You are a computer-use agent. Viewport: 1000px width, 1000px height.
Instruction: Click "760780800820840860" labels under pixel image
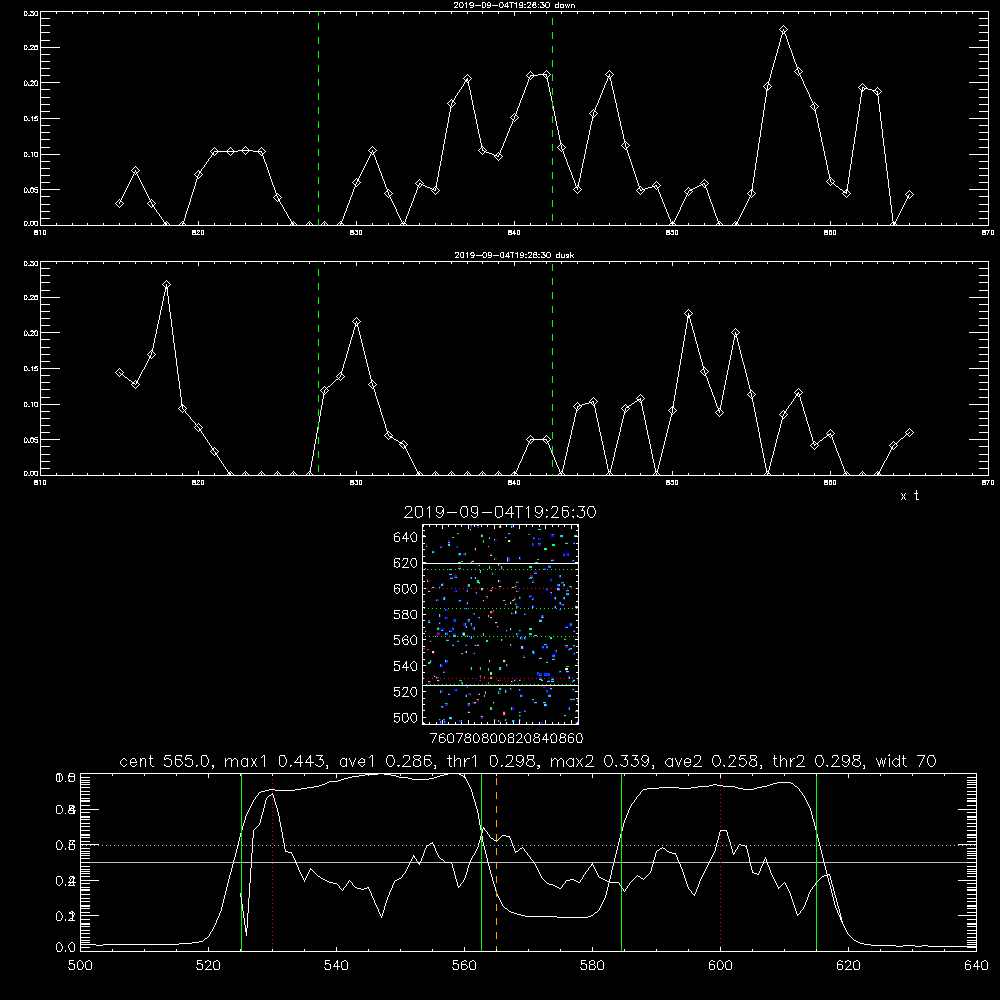click(506, 739)
